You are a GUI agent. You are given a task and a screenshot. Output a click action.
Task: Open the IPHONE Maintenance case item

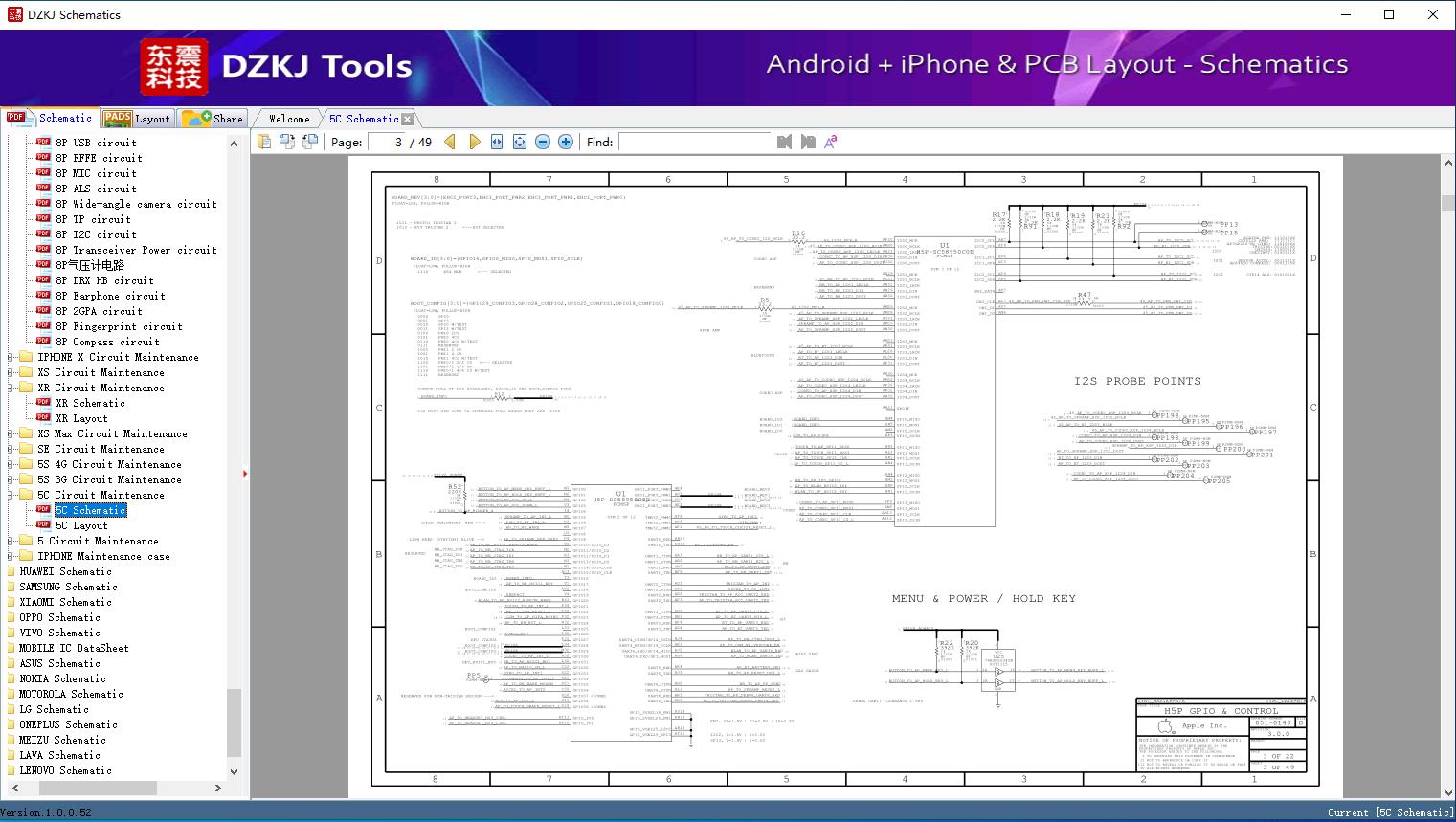coord(103,556)
